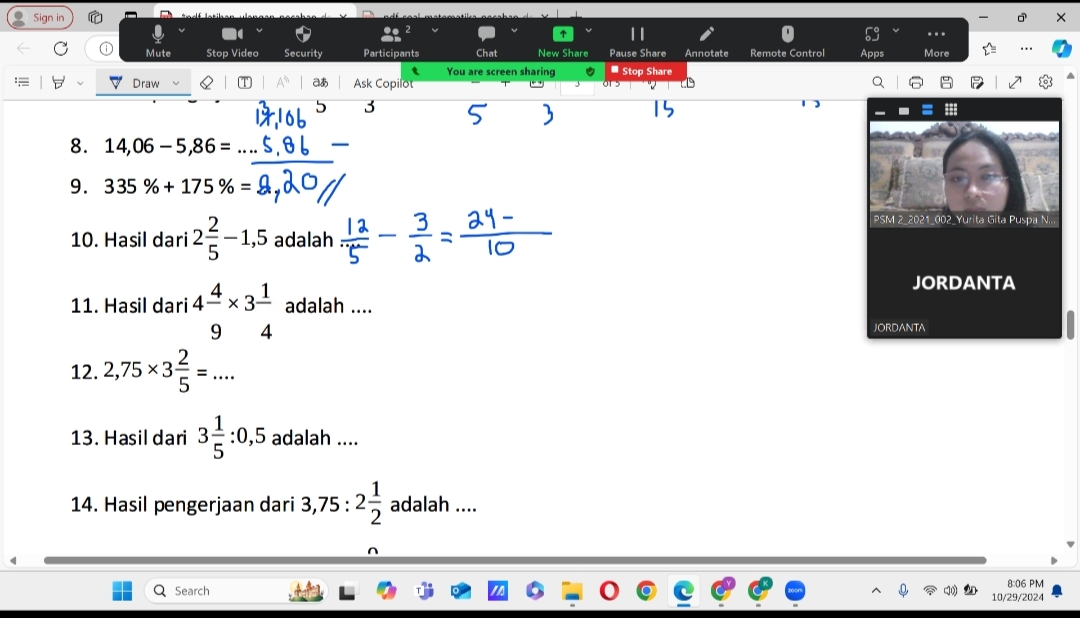Switch Zoom video to stacked speaker view
Image resolution: width=1080 pixels, height=618 pixels.
click(x=927, y=110)
